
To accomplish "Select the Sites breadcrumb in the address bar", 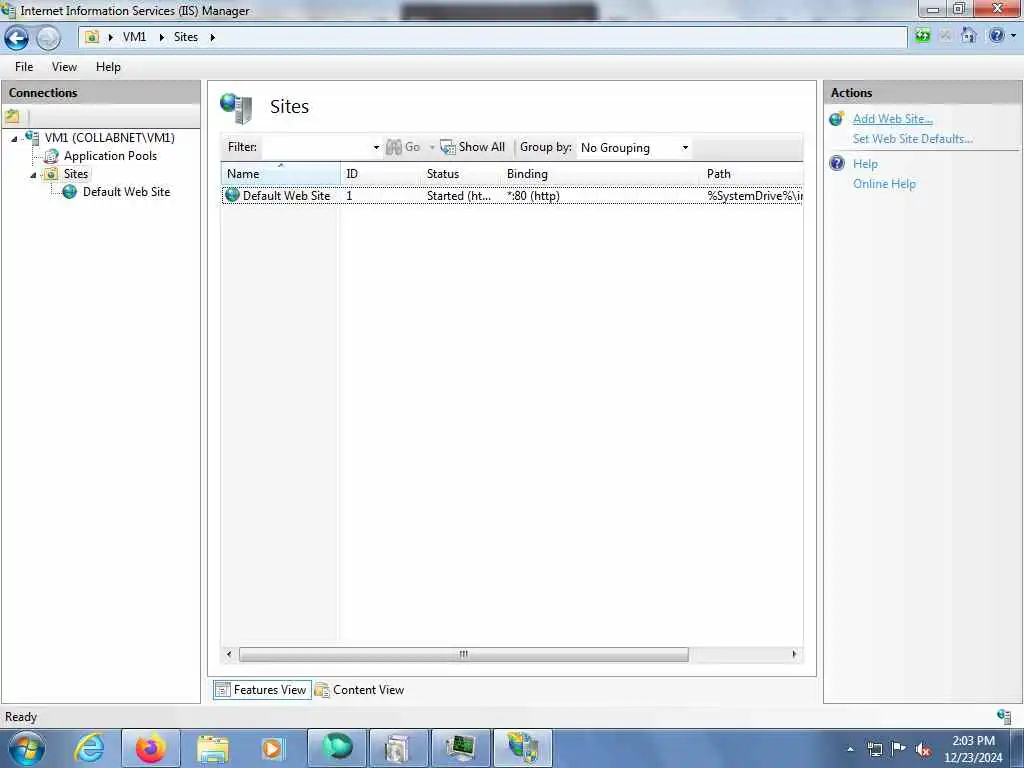I will (185, 37).
